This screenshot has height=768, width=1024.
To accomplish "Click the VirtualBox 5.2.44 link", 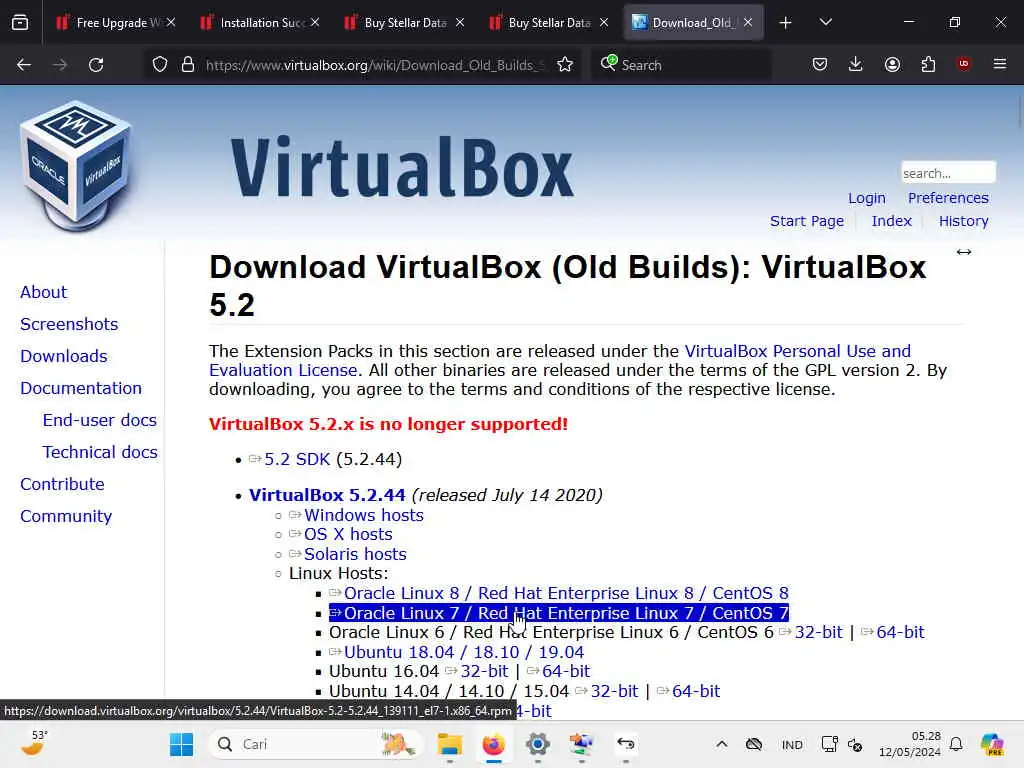I will click(327, 495).
